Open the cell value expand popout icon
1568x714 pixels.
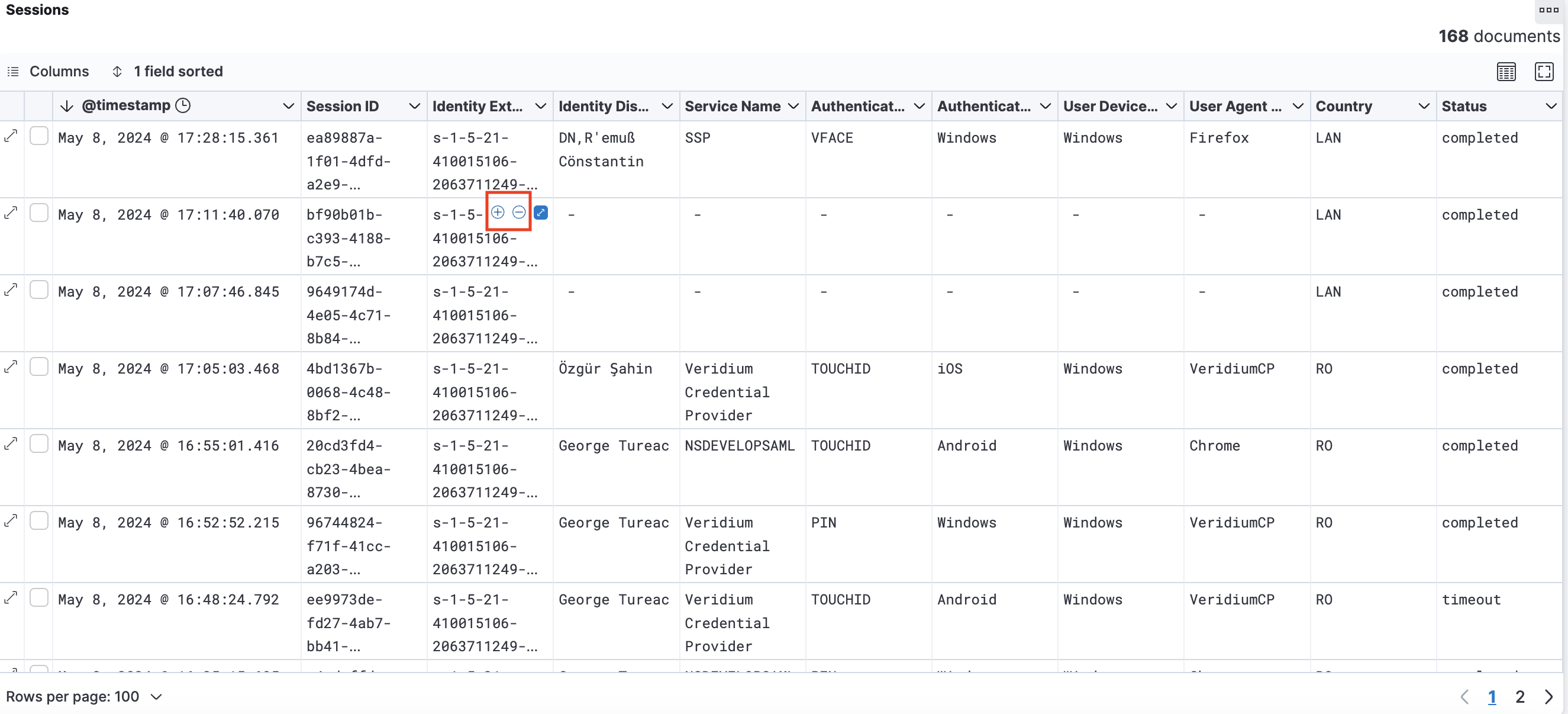click(541, 213)
